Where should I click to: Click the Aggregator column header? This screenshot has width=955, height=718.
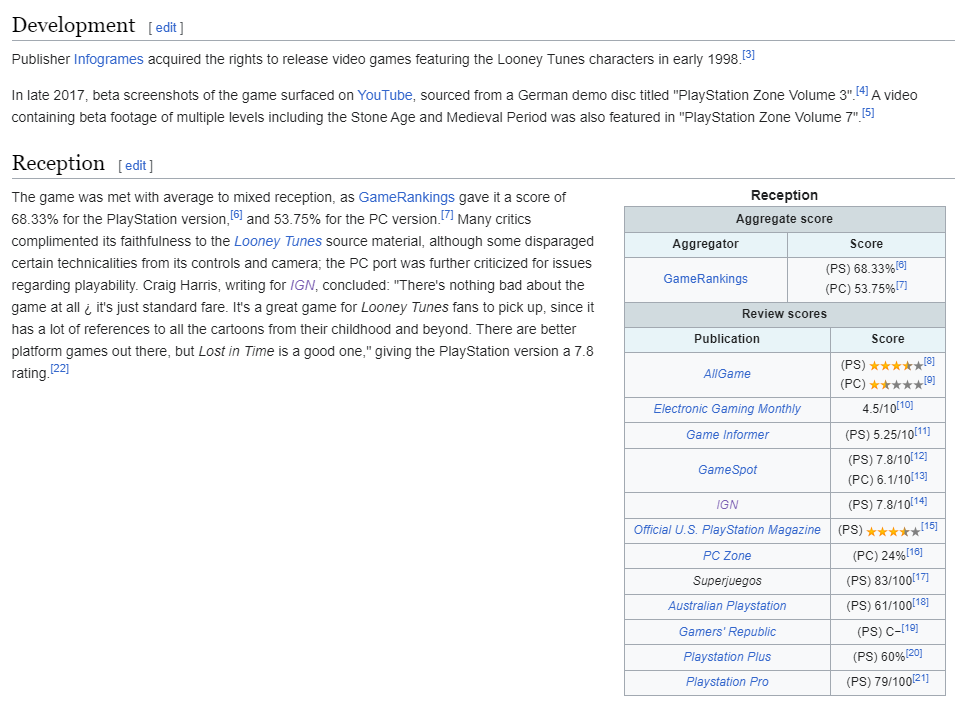[x=705, y=244]
